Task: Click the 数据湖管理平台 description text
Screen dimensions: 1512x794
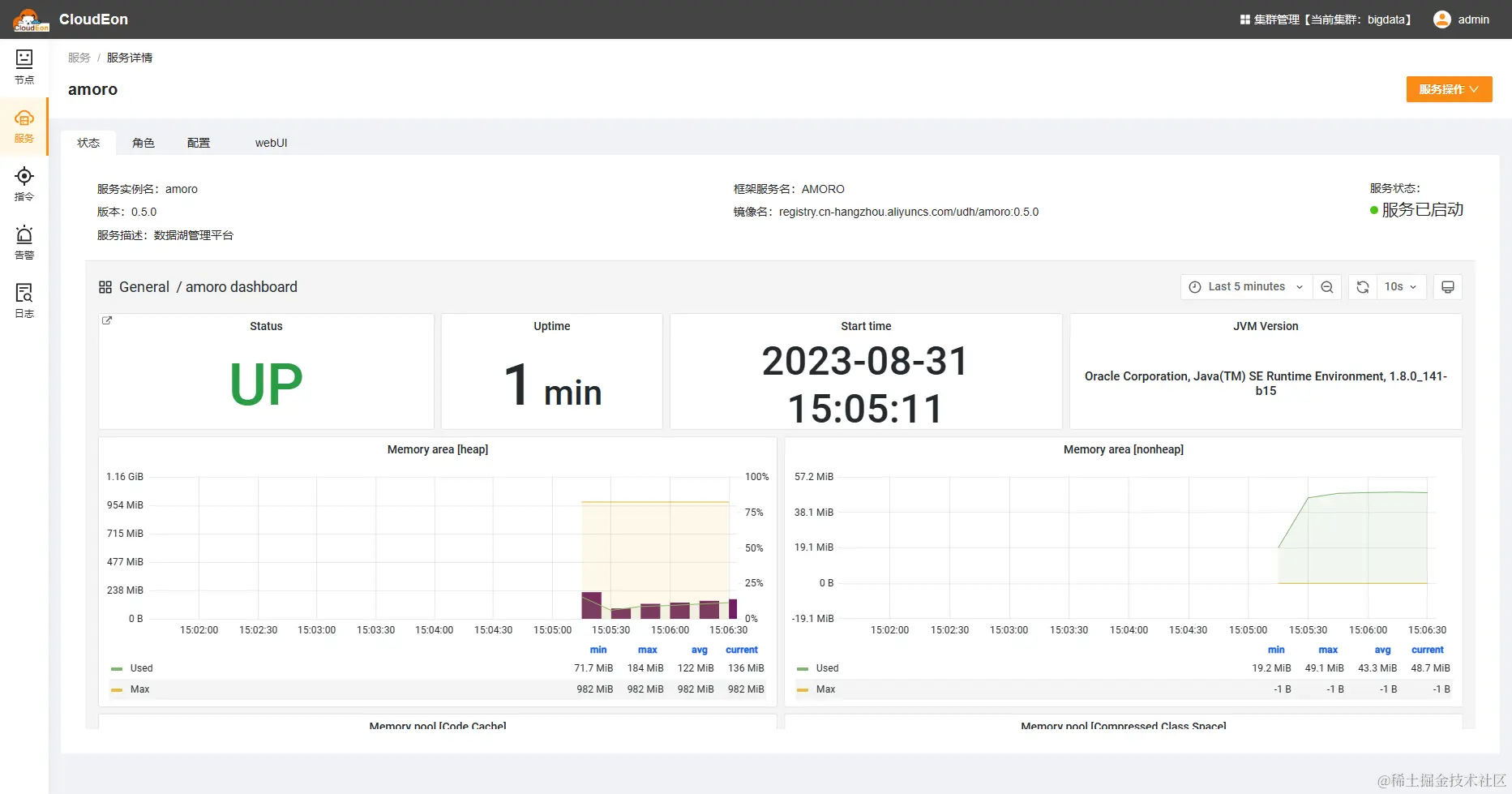Action: tap(194, 235)
